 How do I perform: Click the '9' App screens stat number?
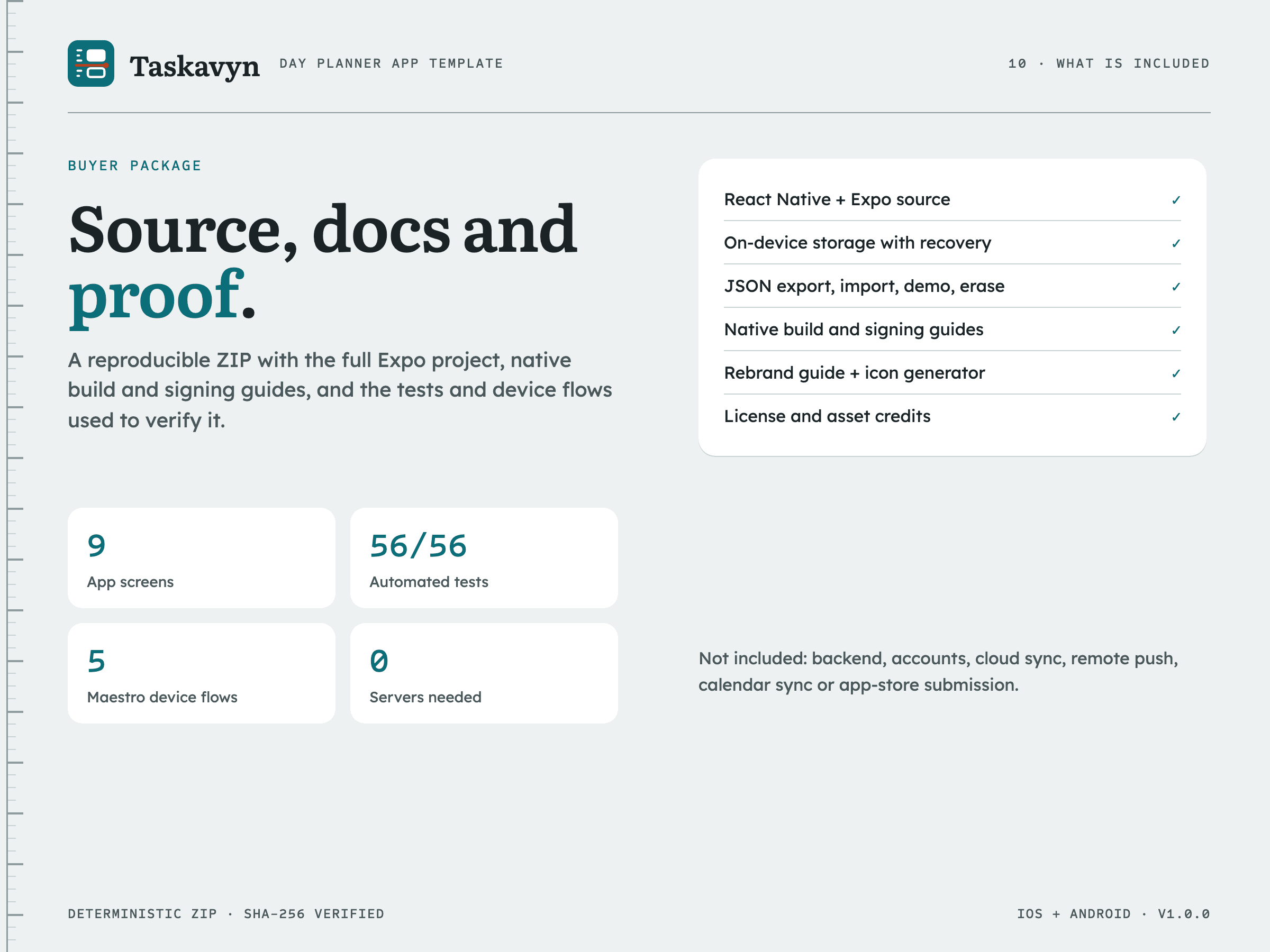pyautogui.click(x=96, y=546)
